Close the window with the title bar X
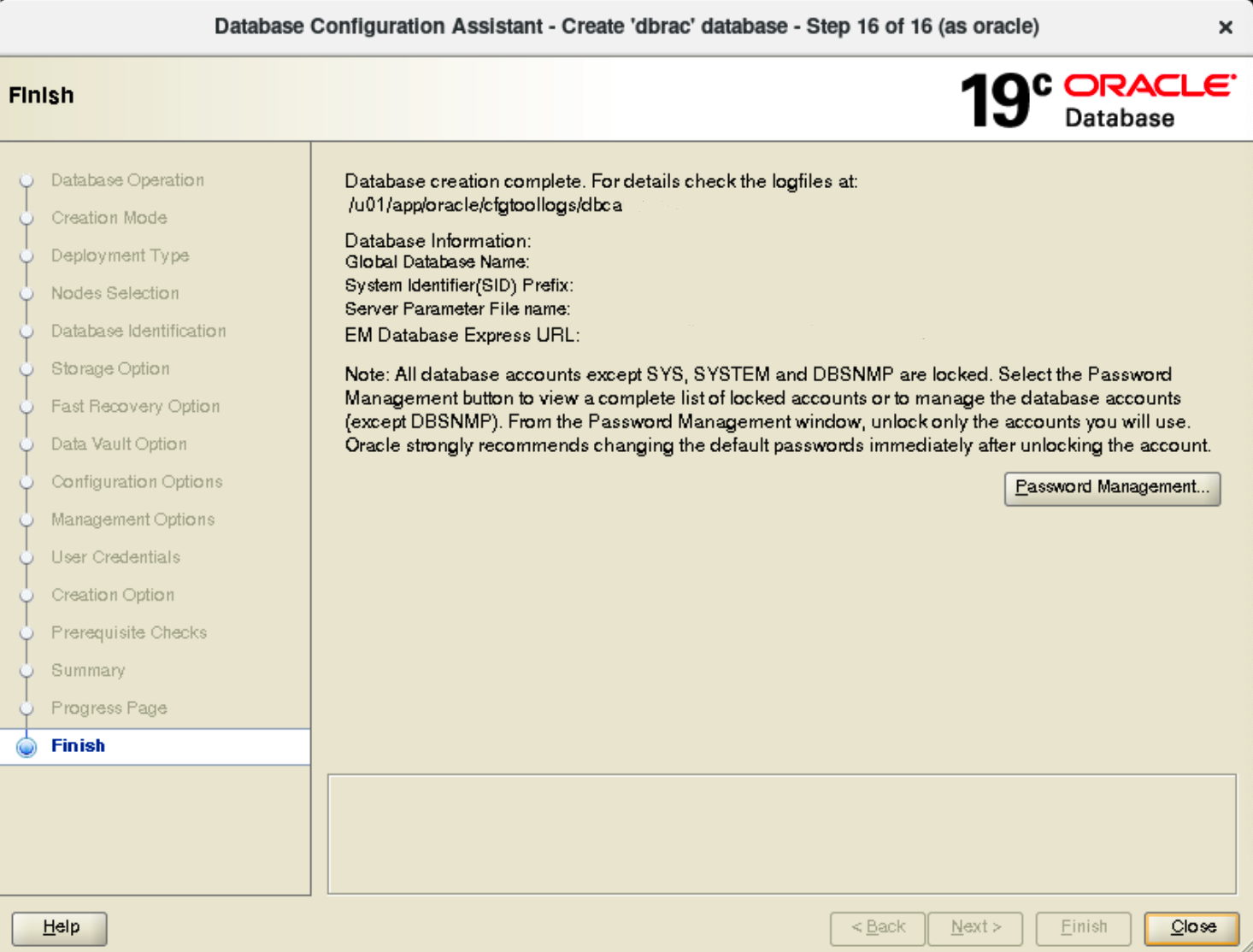 point(1225,27)
